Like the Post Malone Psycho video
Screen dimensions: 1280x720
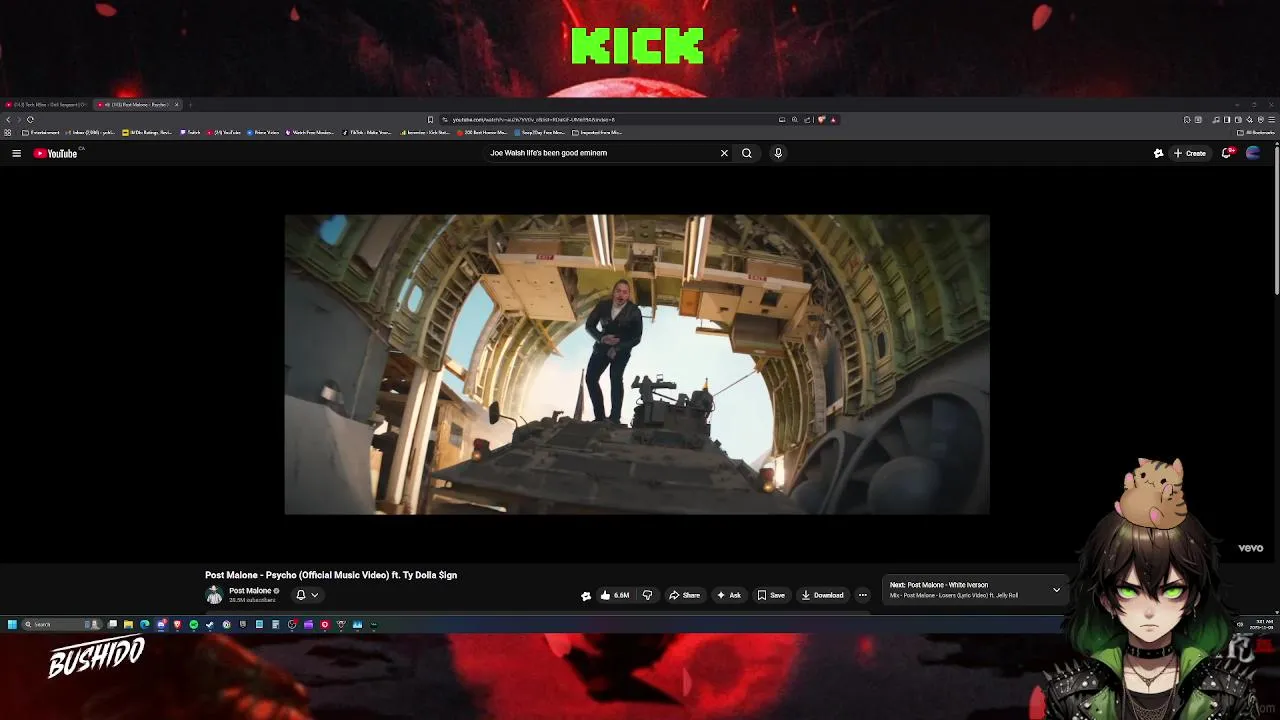coord(614,595)
